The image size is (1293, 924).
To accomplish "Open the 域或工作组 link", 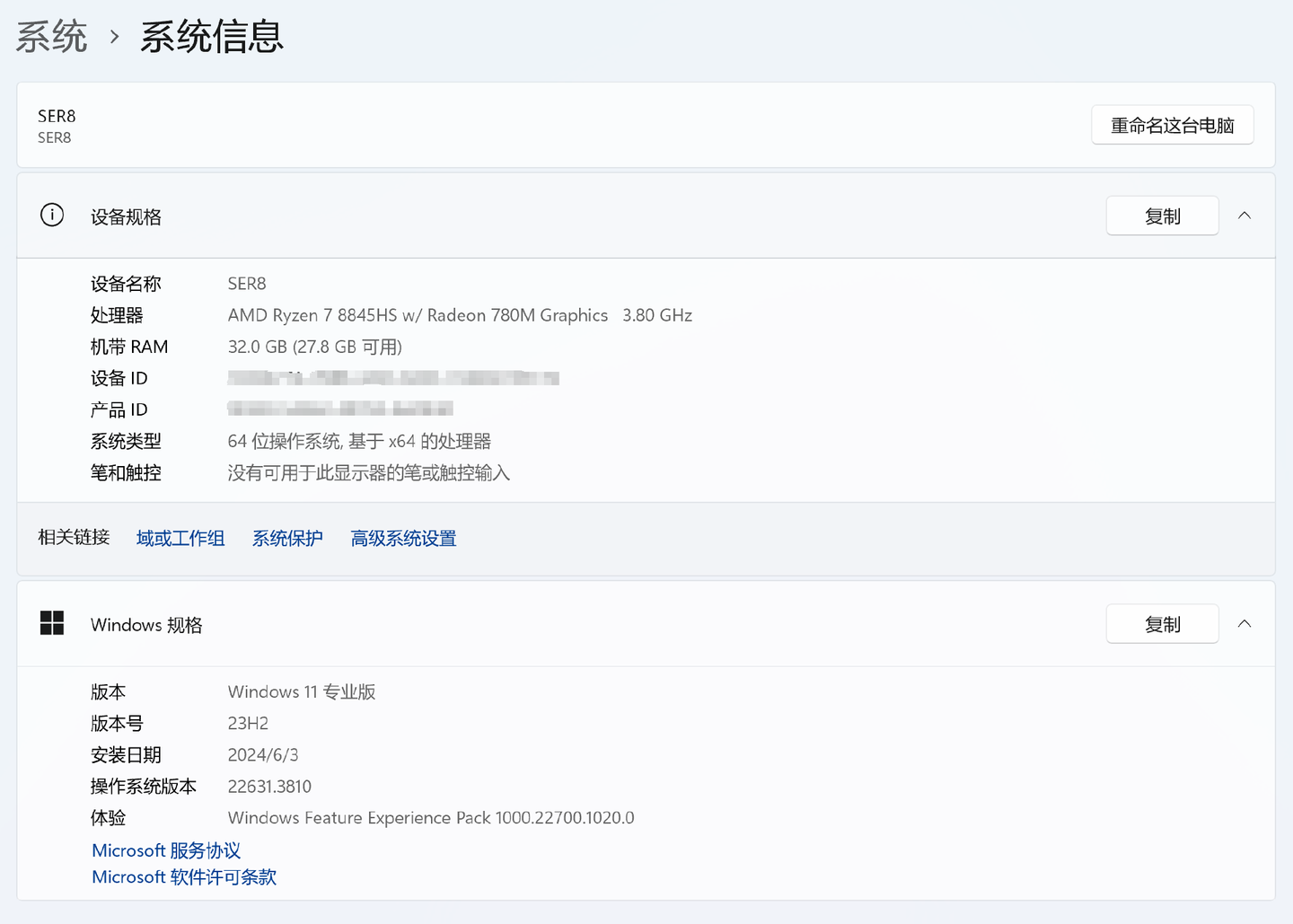I will [180, 538].
